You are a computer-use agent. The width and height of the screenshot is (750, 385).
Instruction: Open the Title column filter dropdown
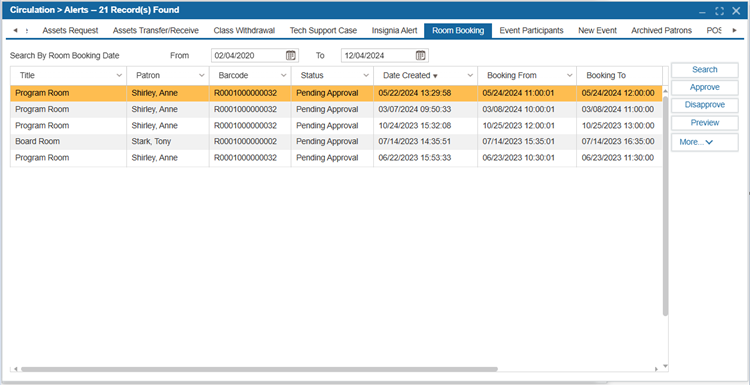[119, 76]
